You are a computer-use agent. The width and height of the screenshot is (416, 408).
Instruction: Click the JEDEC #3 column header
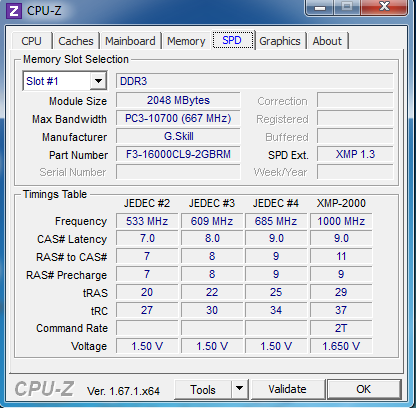point(212,203)
